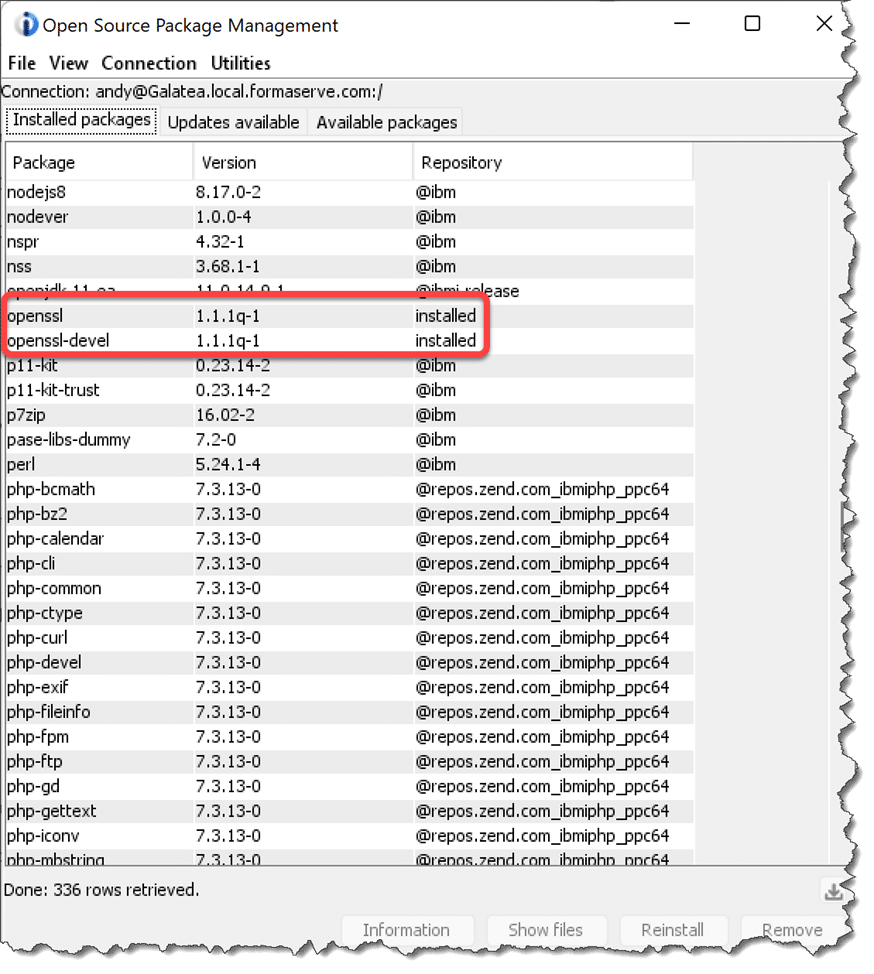This screenshot has height=974, width=874.
Task: Sort by the Package column header
Action: [98, 162]
